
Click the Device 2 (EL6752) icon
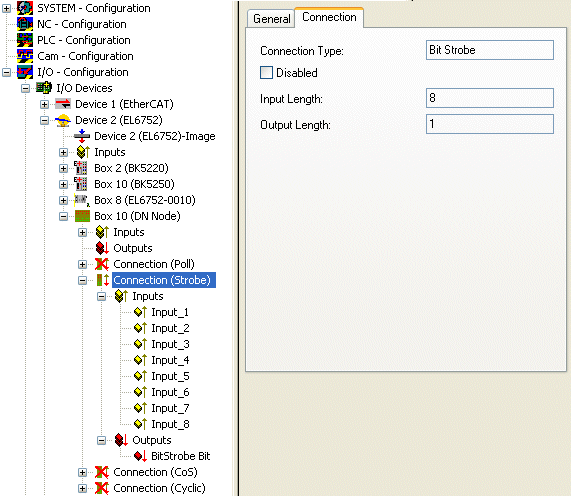pyautogui.click(x=63, y=120)
